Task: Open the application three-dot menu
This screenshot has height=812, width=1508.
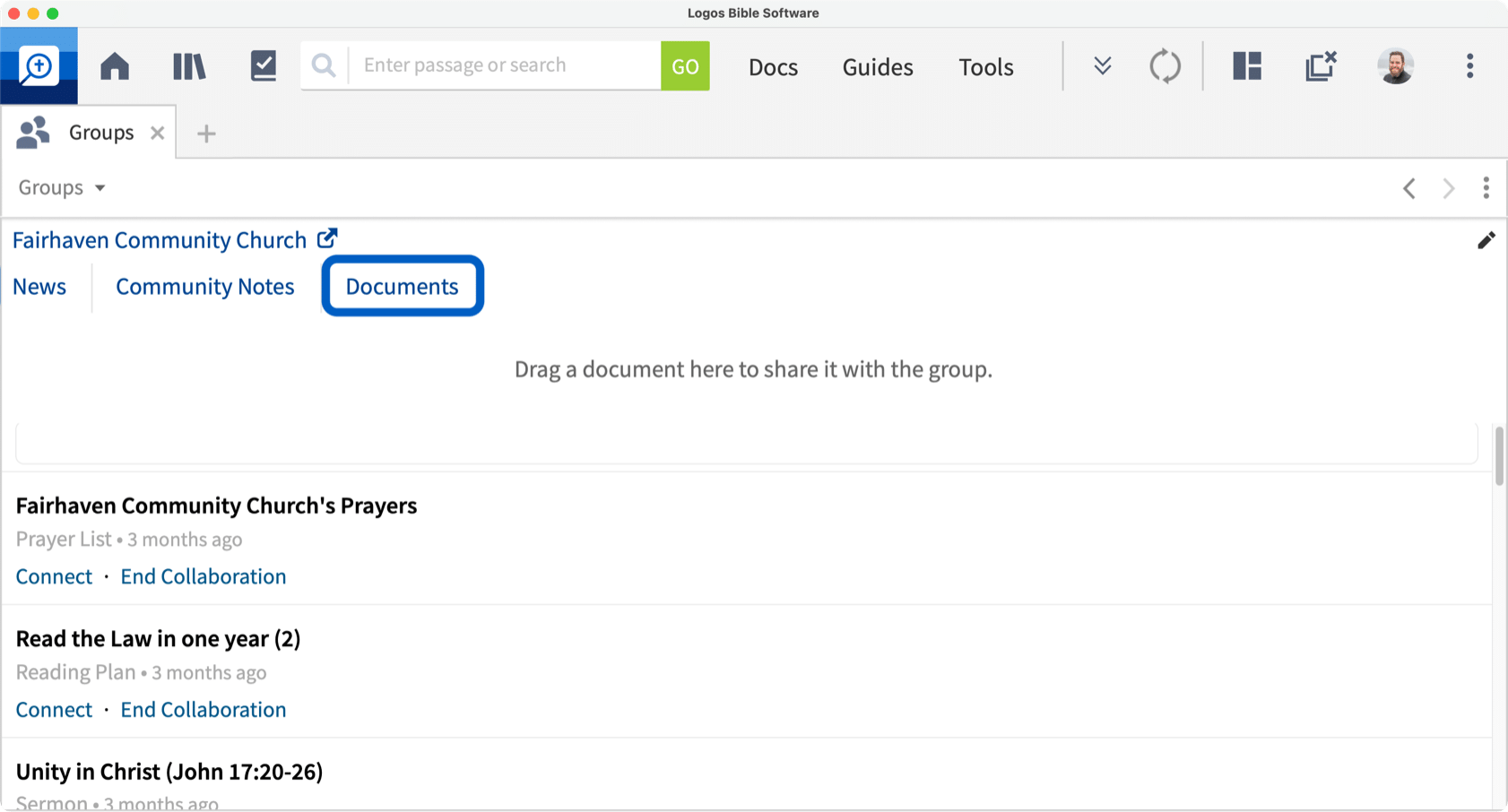Action: pos(1469,65)
